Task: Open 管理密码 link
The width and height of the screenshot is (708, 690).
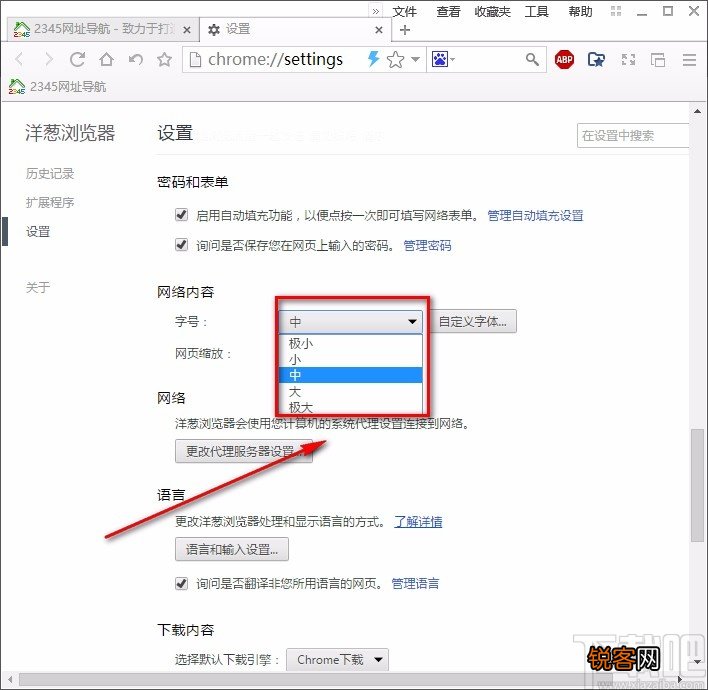Action: (x=427, y=246)
